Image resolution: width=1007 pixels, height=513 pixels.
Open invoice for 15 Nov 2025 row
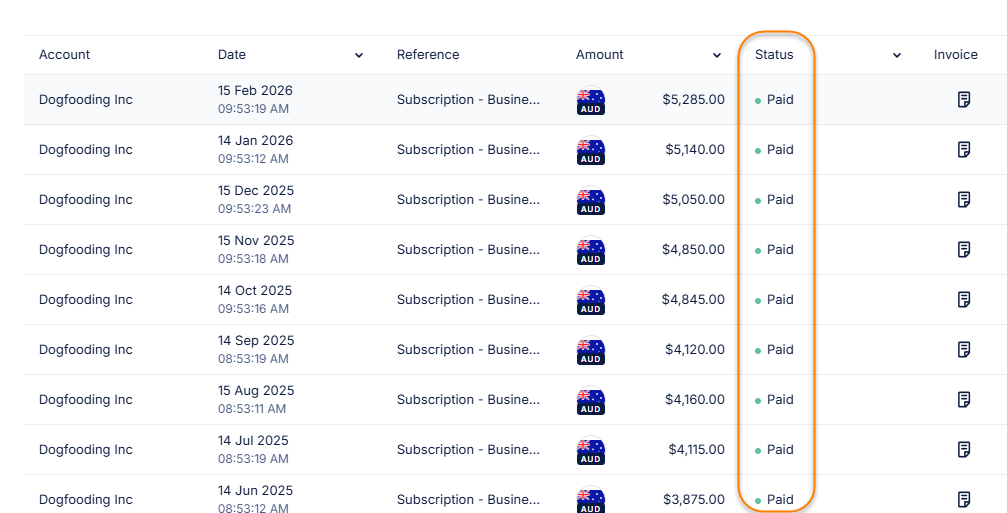964,250
